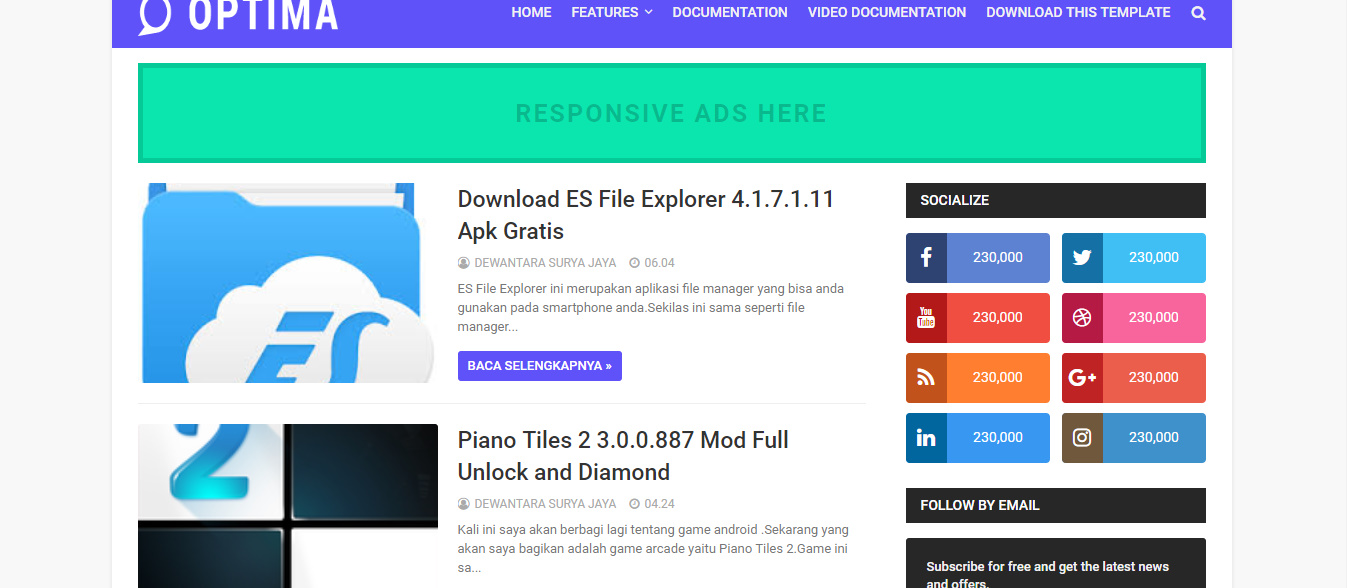Open the RSS feed icon
This screenshot has height=588, width=1347.
[926, 378]
